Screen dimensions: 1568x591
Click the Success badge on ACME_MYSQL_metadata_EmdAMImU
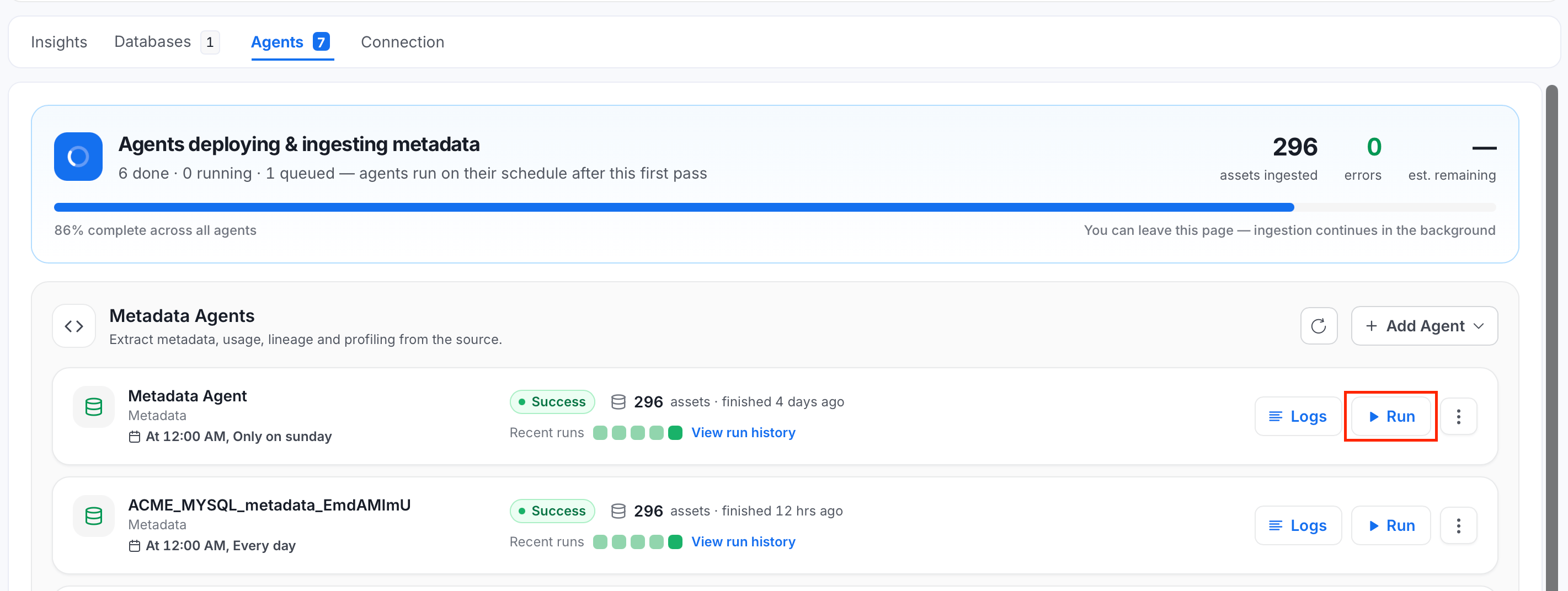(x=552, y=512)
